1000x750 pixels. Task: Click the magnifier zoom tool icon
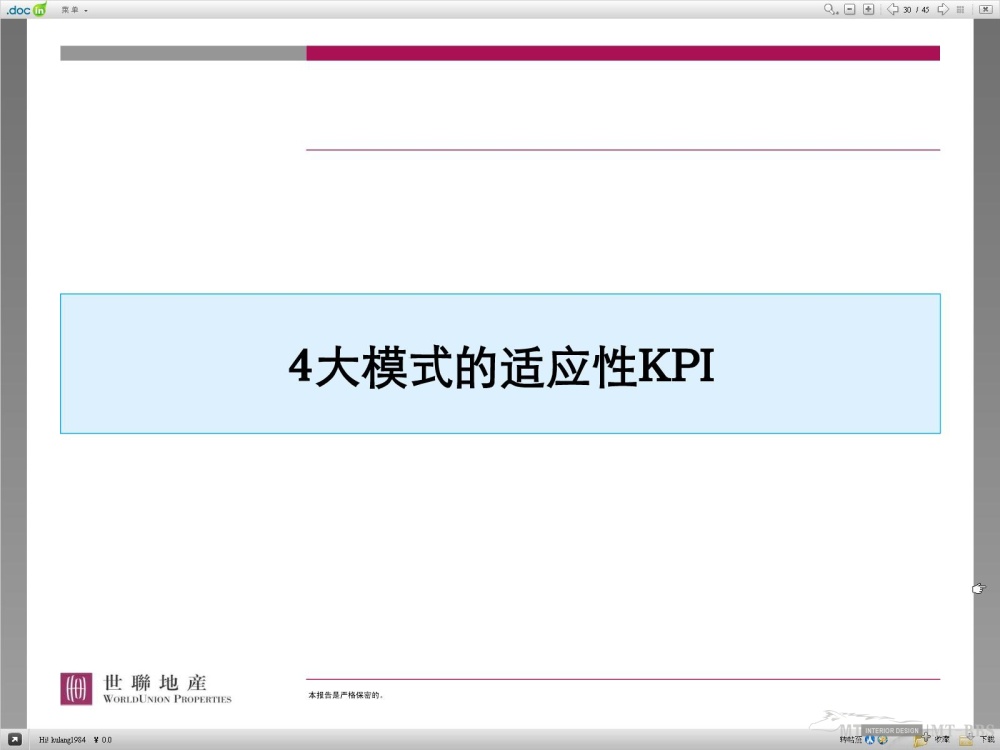[830, 9]
